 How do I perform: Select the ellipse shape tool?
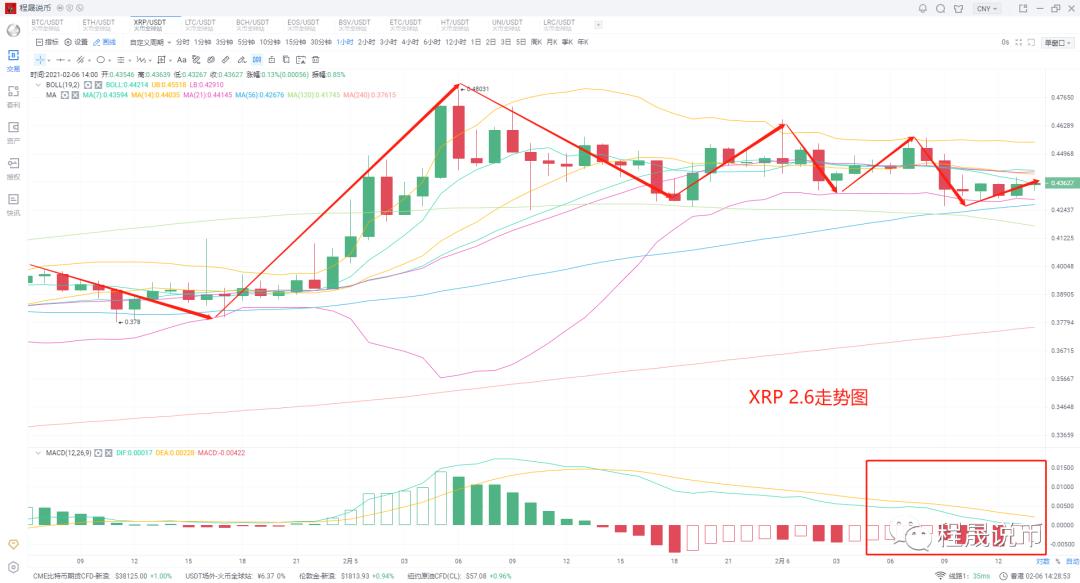click(101, 60)
